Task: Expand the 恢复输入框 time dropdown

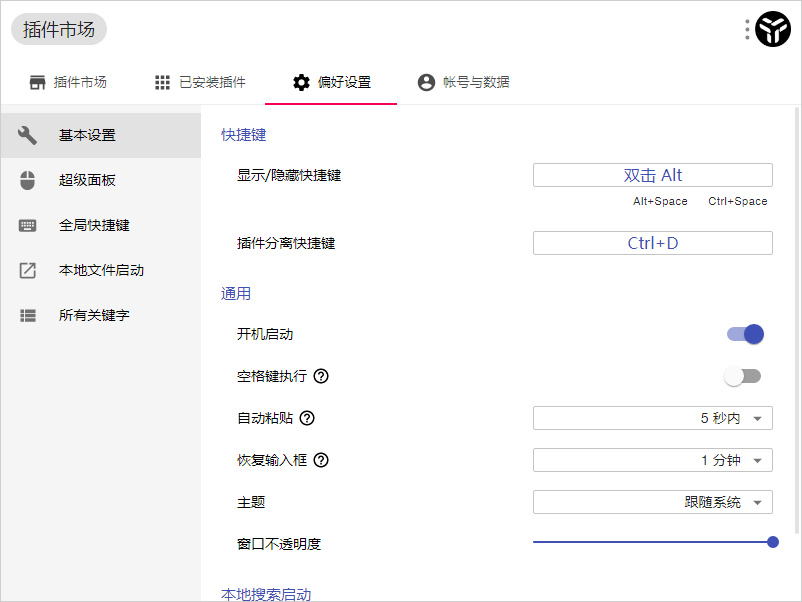Action: [x=653, y=460]
